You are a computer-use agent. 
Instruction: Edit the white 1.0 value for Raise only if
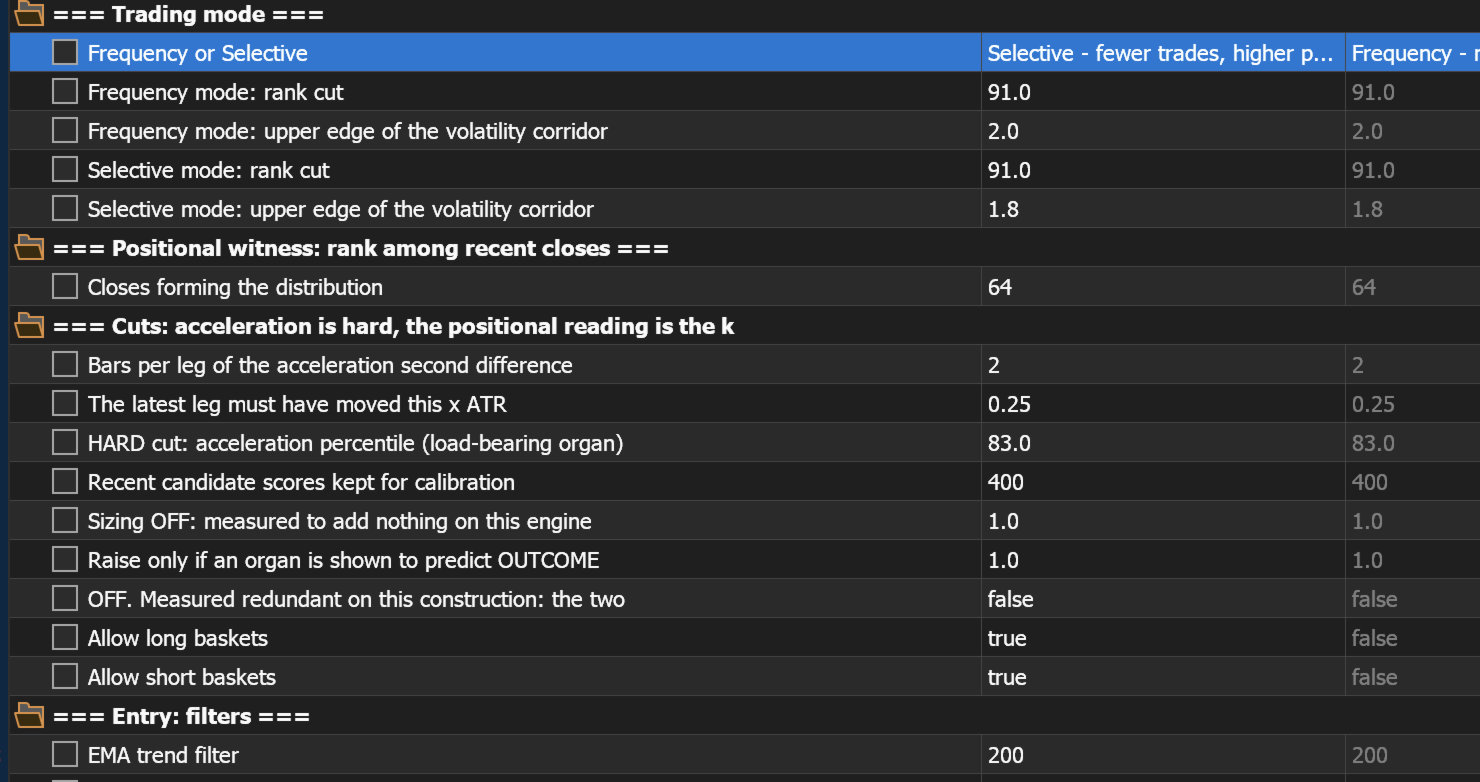click(1163, 560)
